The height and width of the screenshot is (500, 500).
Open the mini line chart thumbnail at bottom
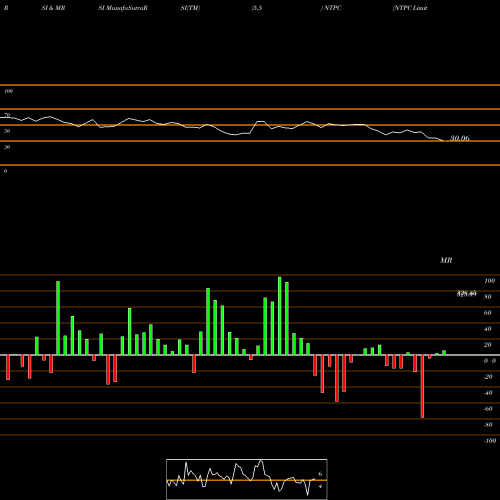247,479
